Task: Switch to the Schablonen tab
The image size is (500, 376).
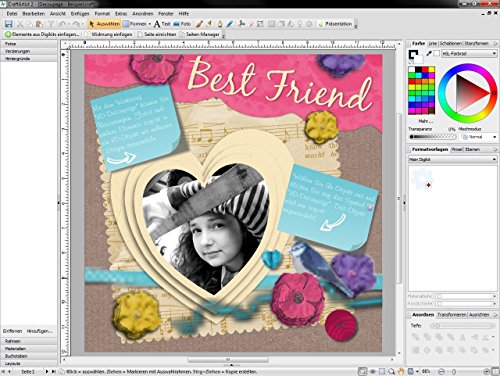Action: tap(450, 43)
